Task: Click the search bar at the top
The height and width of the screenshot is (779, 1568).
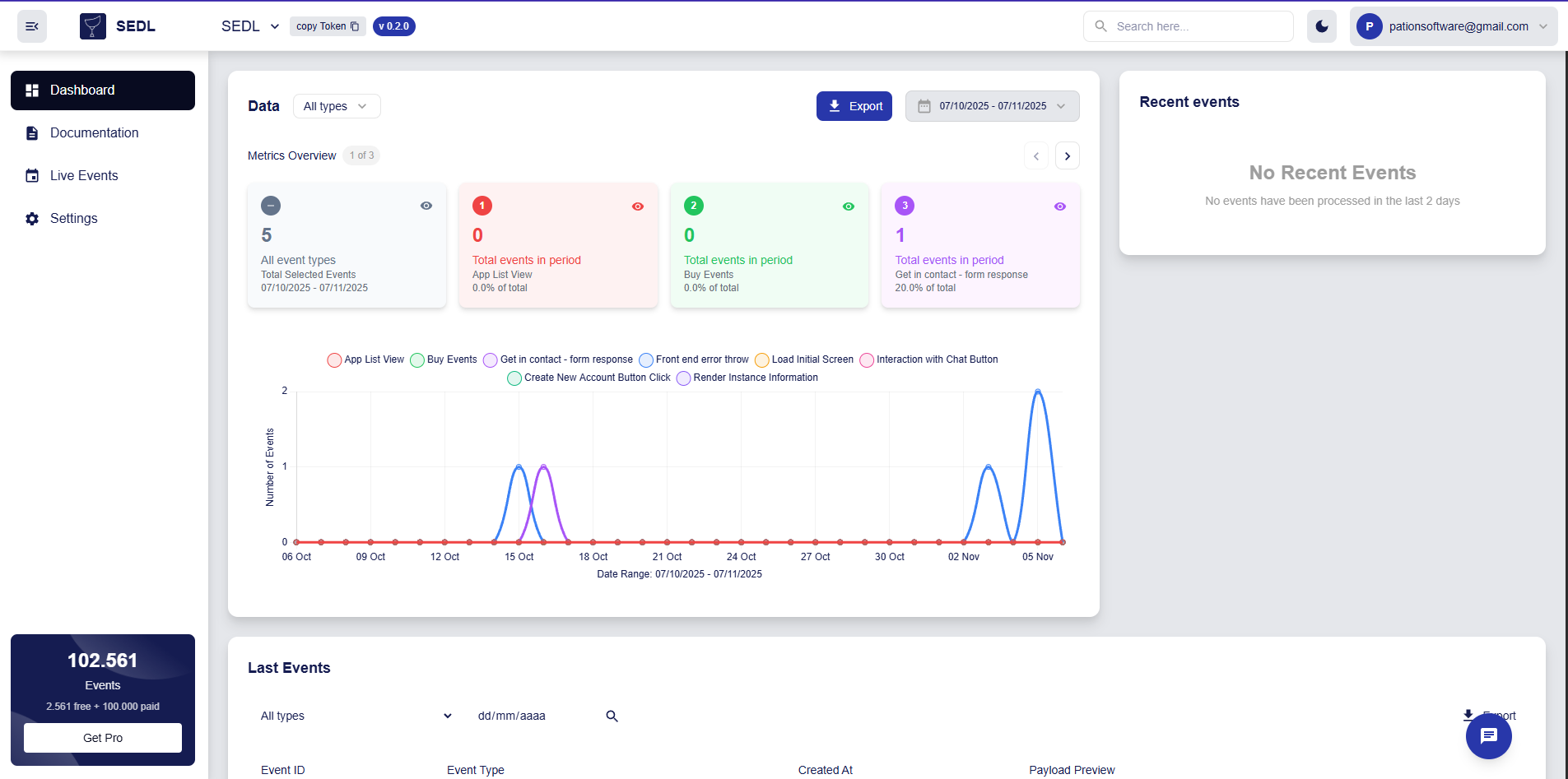Action: pos(1188,26)
